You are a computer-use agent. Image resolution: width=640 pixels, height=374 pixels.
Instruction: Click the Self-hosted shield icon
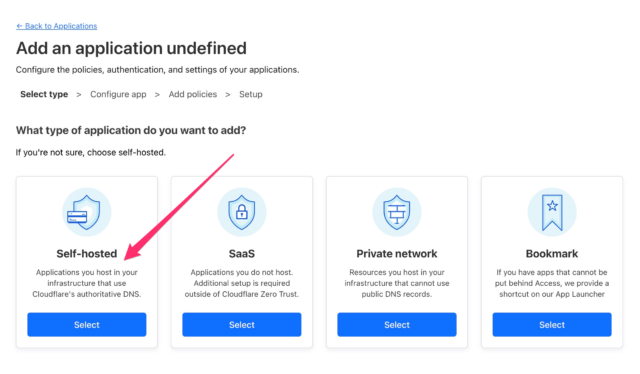[87, 212]
